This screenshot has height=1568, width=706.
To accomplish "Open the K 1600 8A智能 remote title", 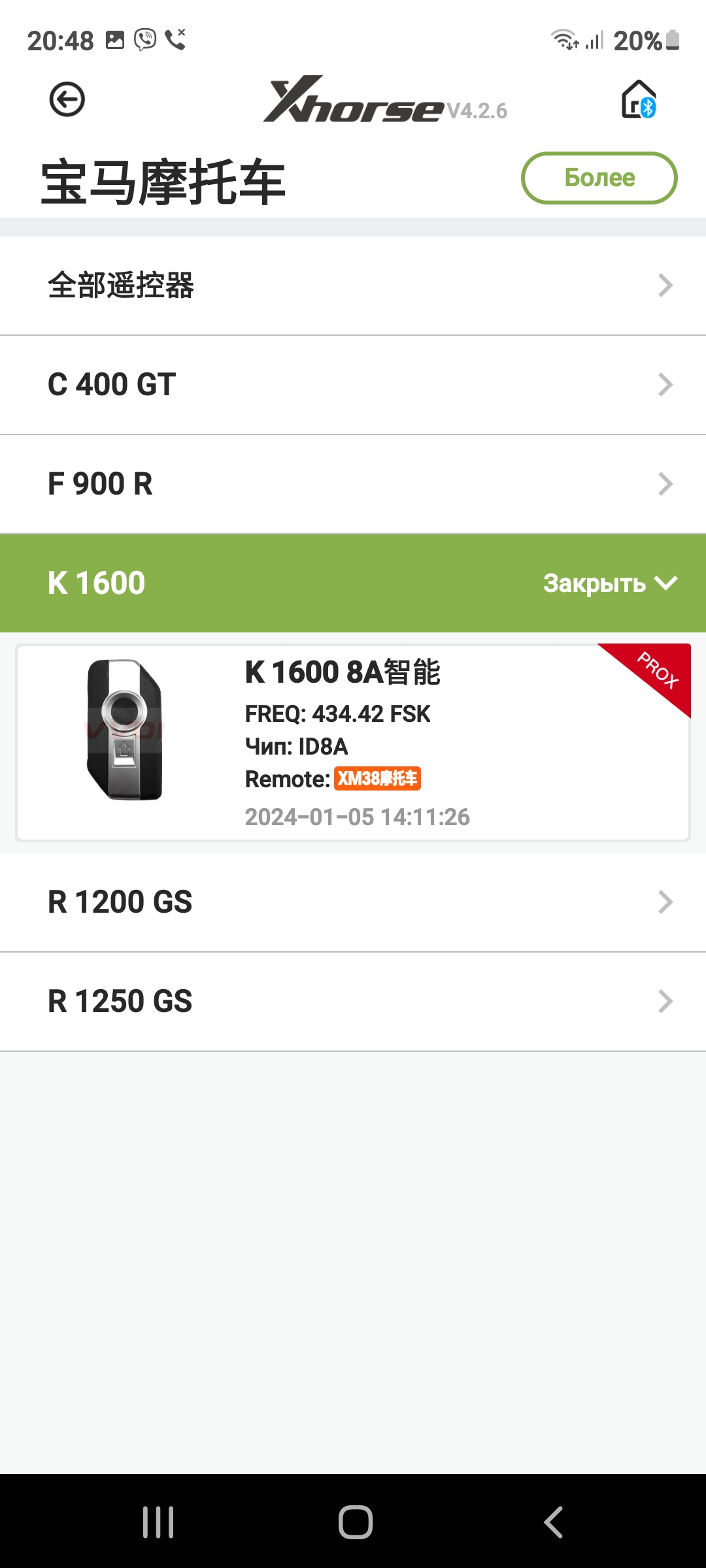I will [x=343, y=672].
